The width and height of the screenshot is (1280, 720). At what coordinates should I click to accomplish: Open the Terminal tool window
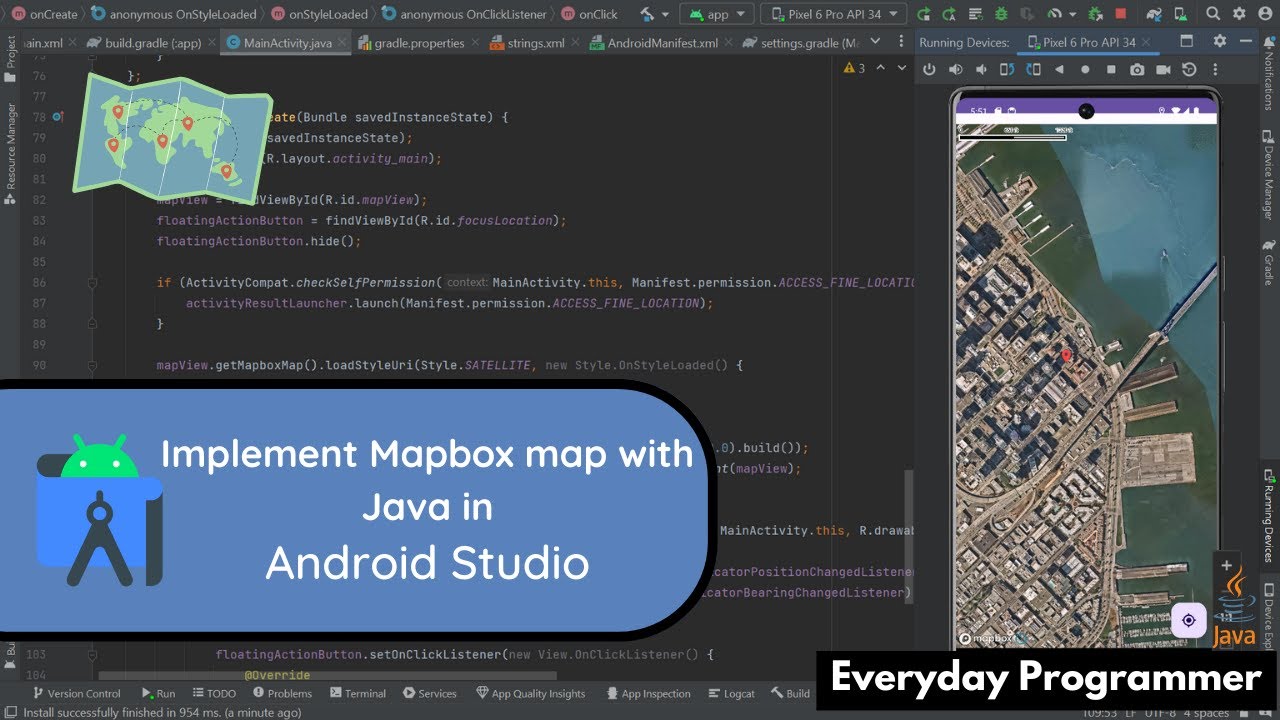[x=357, y=693]
